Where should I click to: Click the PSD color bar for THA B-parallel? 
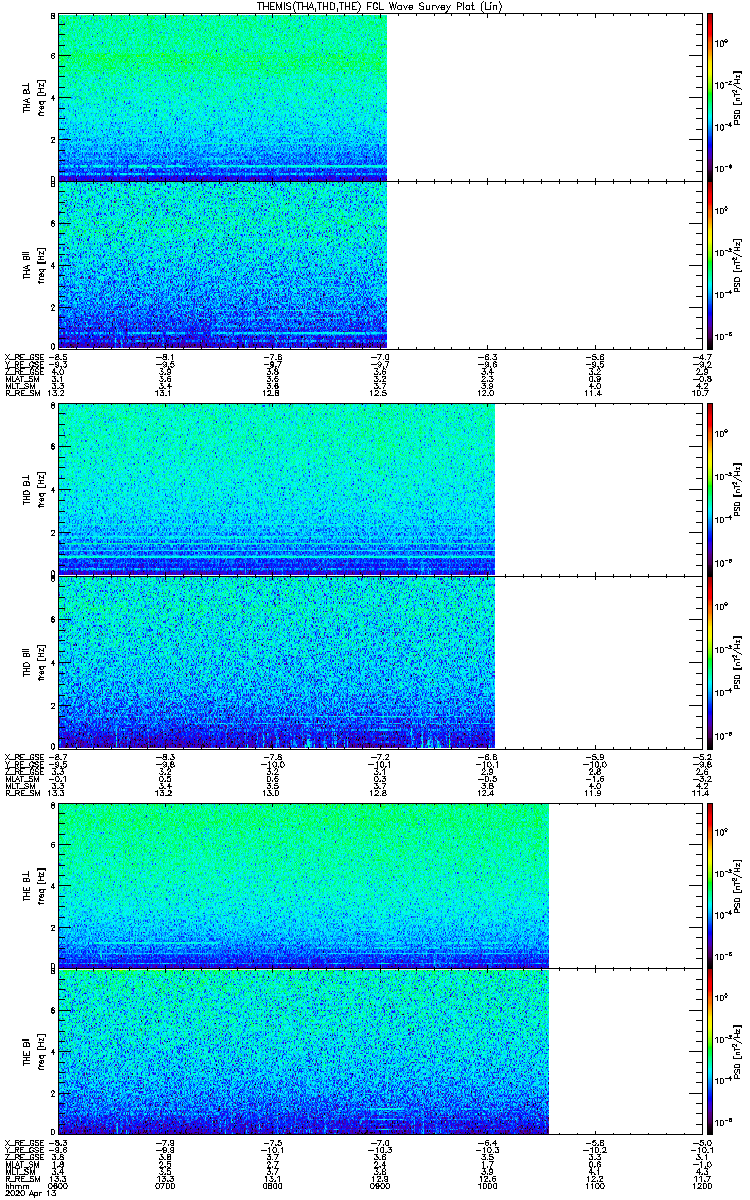point(710,264)
